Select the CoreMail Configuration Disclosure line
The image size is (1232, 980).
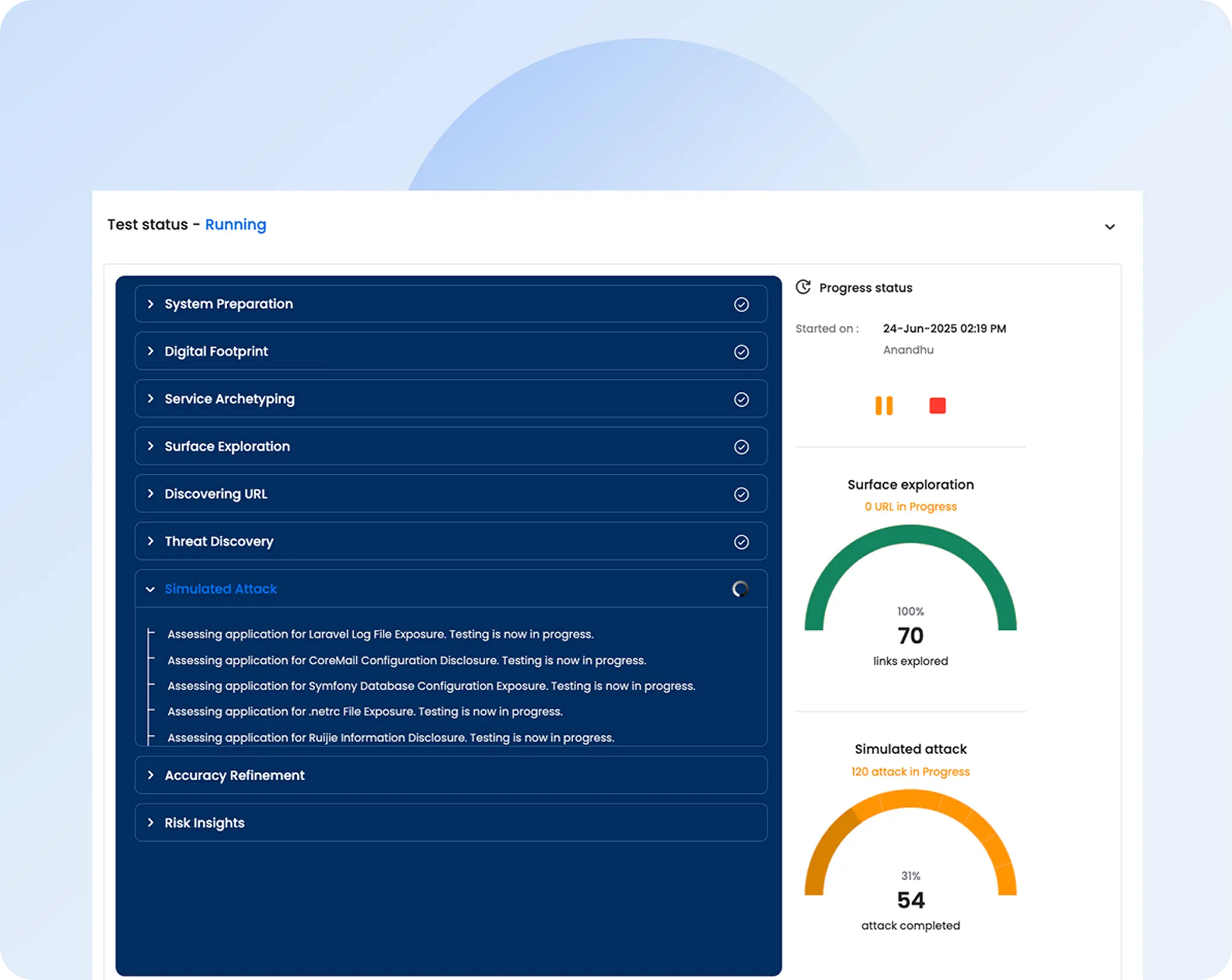(x=407, y=660)
